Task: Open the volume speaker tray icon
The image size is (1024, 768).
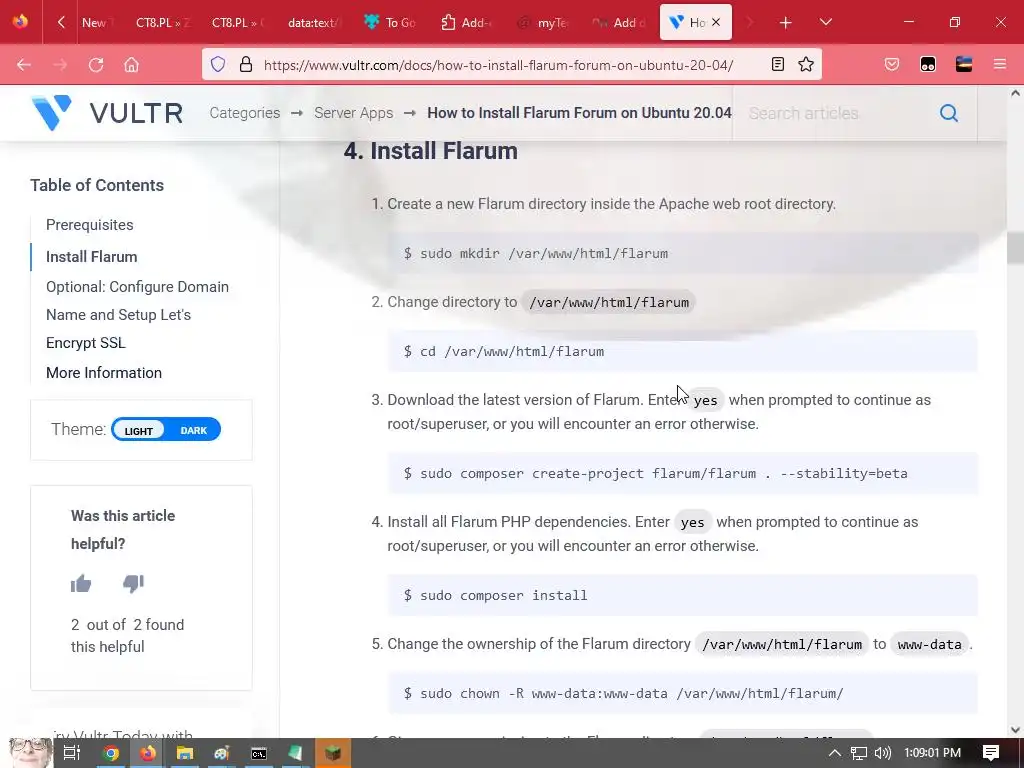Action: pos(882,753)
